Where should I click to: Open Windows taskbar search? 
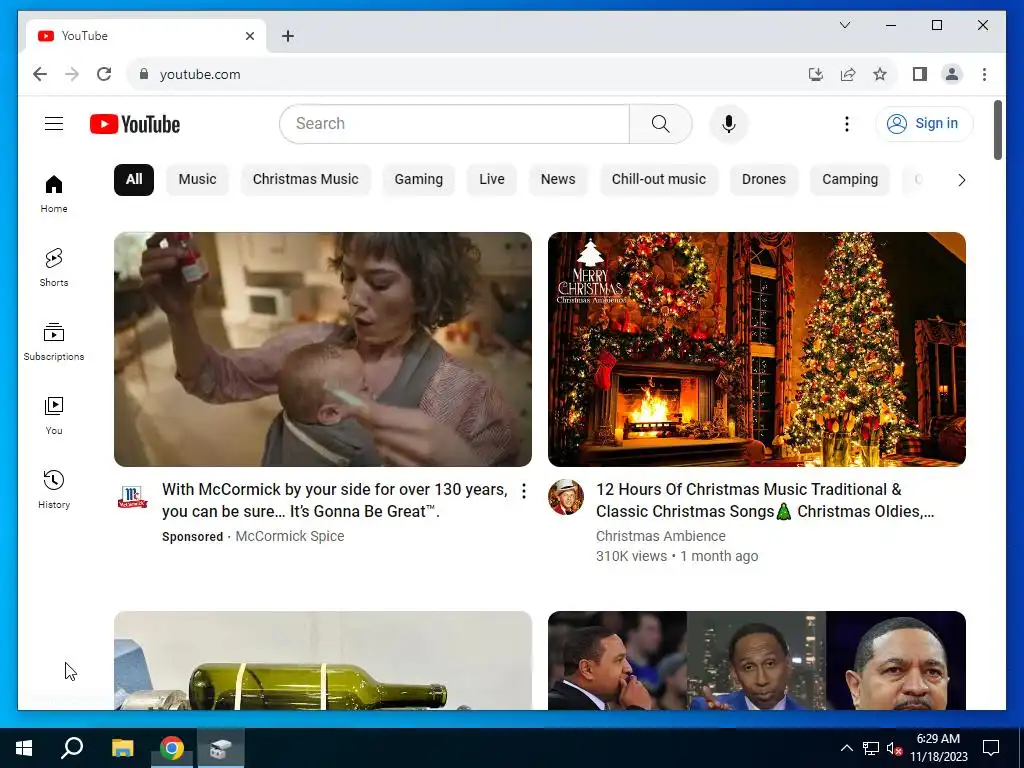(x=72, y=748)
